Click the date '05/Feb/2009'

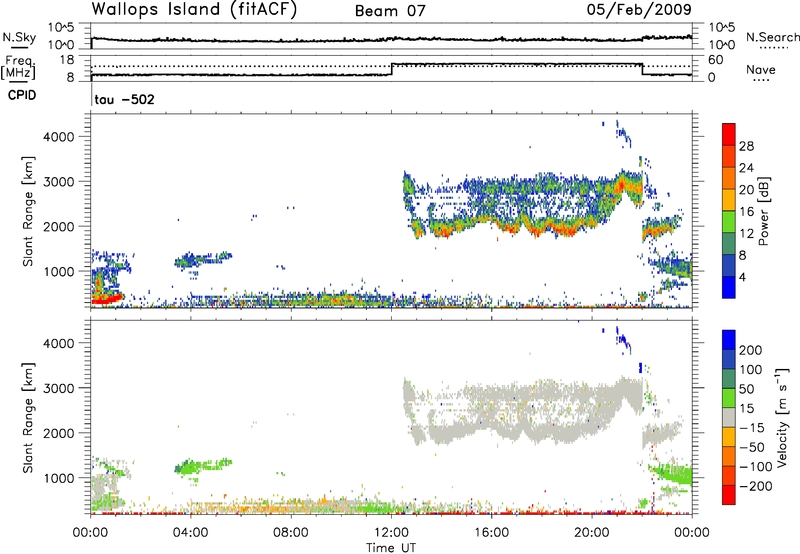639,9
